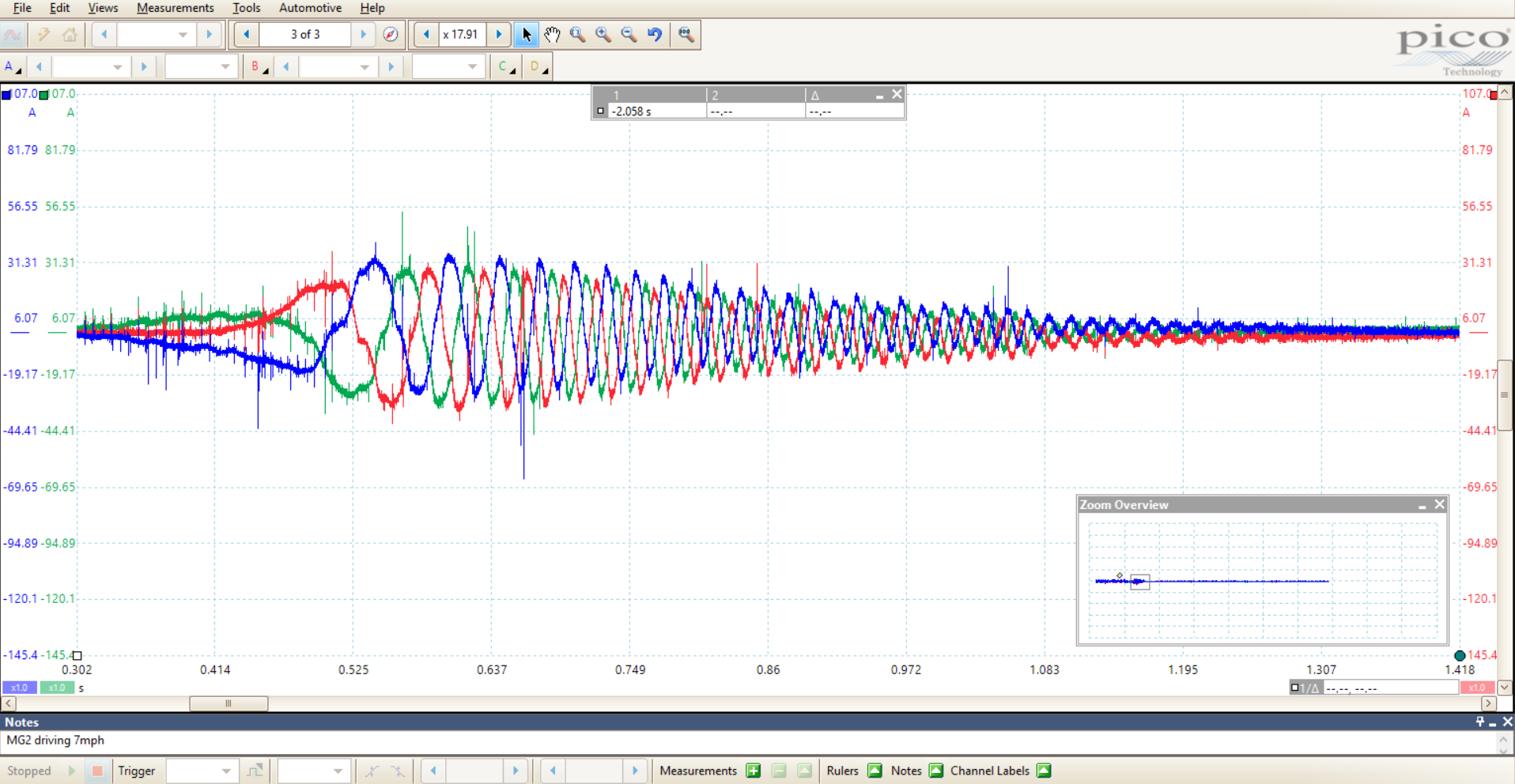
Task: Expand the Trigger mode dropdown
Action: (225, 771)
